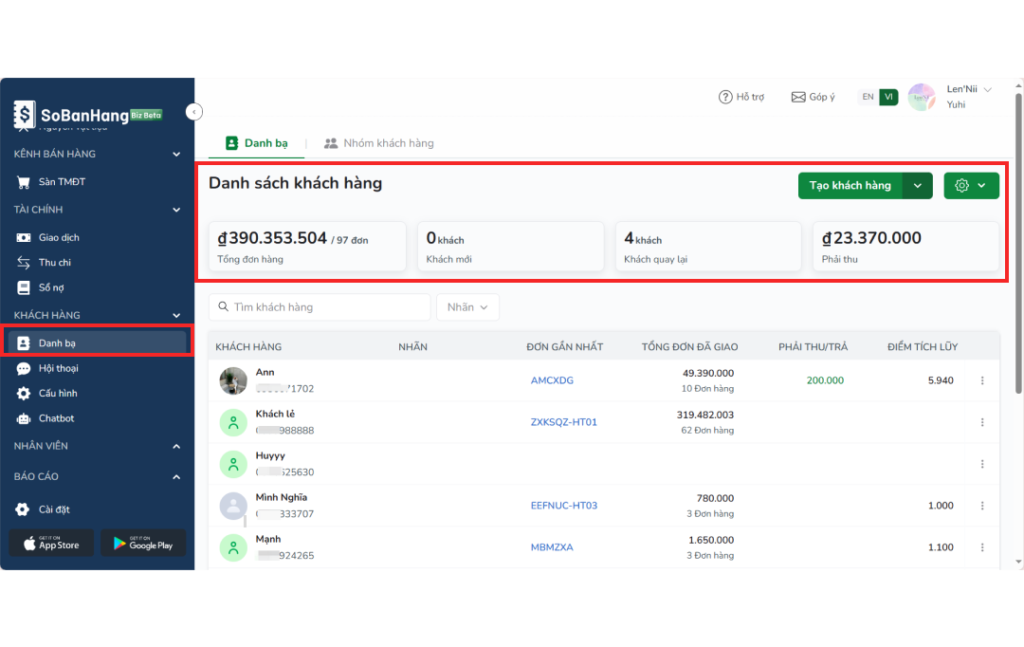This screenshot has height=647, width=1024.
Task: Open Cấu hình gear icon
Action: click(24, 393)
